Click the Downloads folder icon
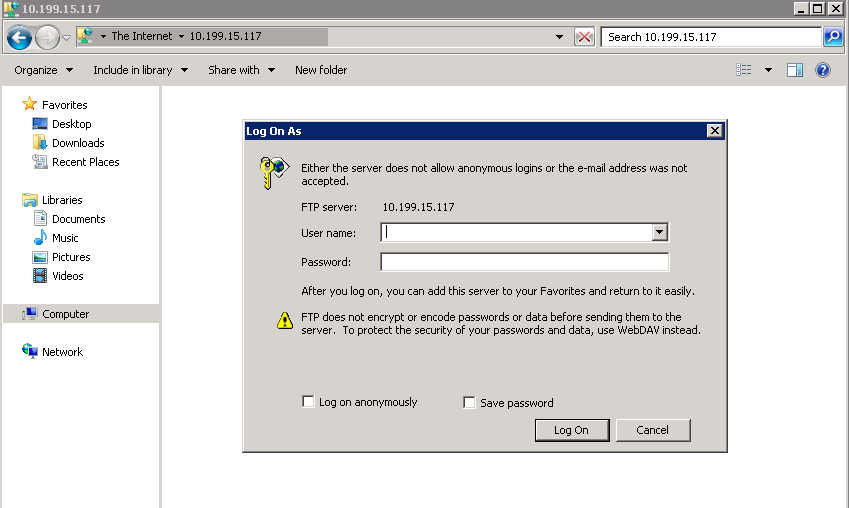The width and height of the screenshot is (849, 508). tap(40, 142)
